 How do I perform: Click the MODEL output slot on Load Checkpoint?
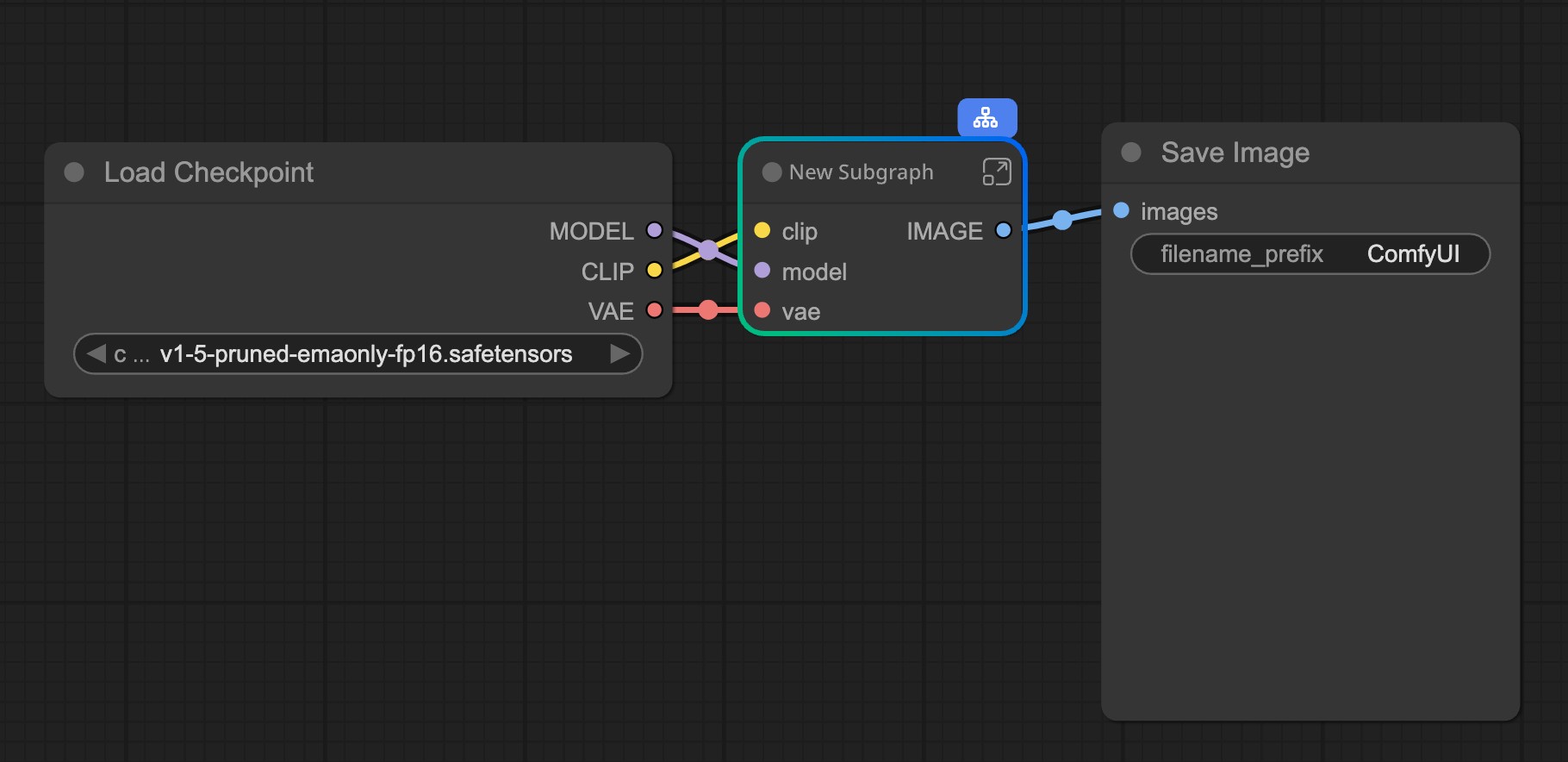(655, 230)
